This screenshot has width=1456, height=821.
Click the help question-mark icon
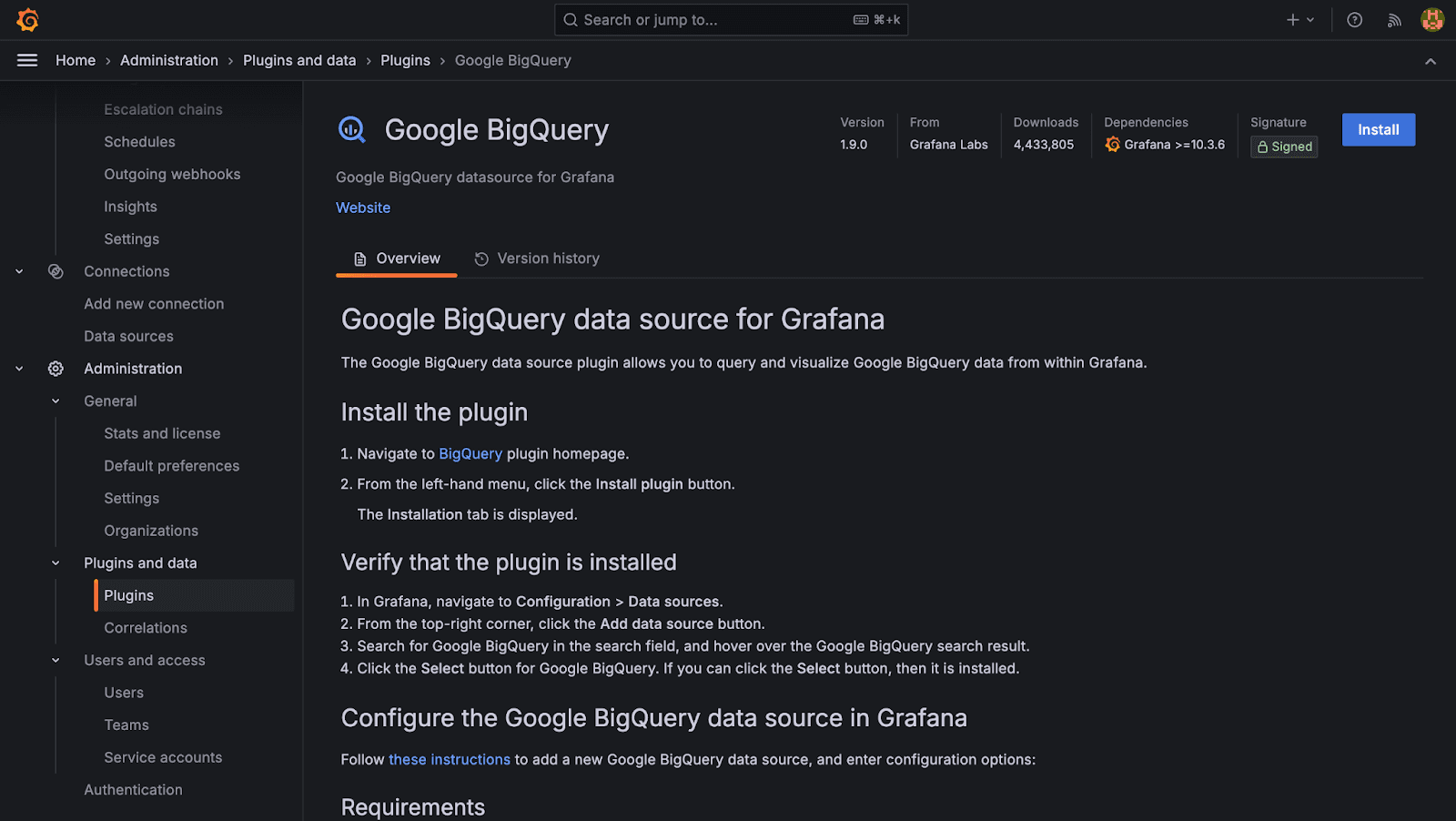[x=1354, y=19]
